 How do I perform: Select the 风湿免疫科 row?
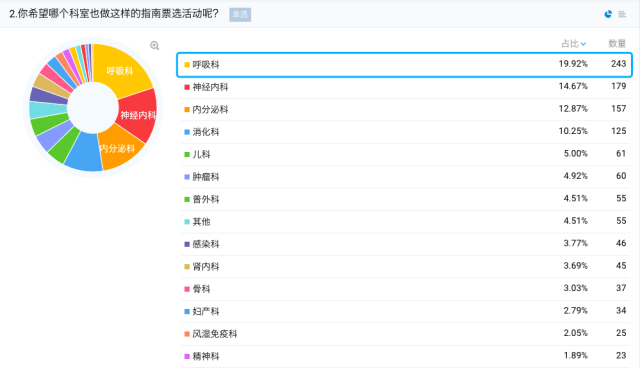[405, 334]
